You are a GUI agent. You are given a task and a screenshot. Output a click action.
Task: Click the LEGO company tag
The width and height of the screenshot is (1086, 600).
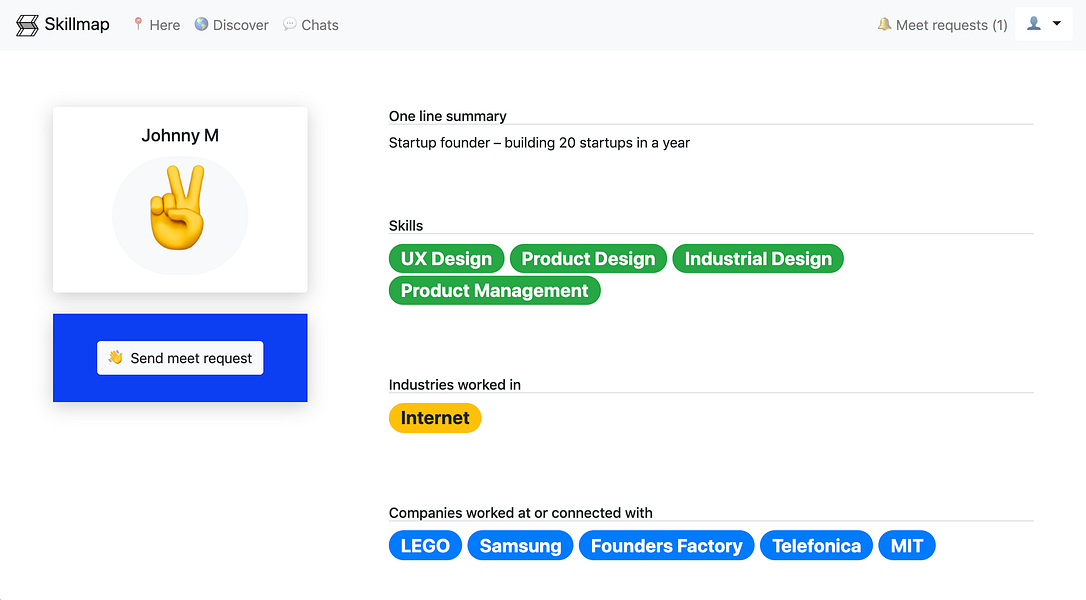click(425, 546)
